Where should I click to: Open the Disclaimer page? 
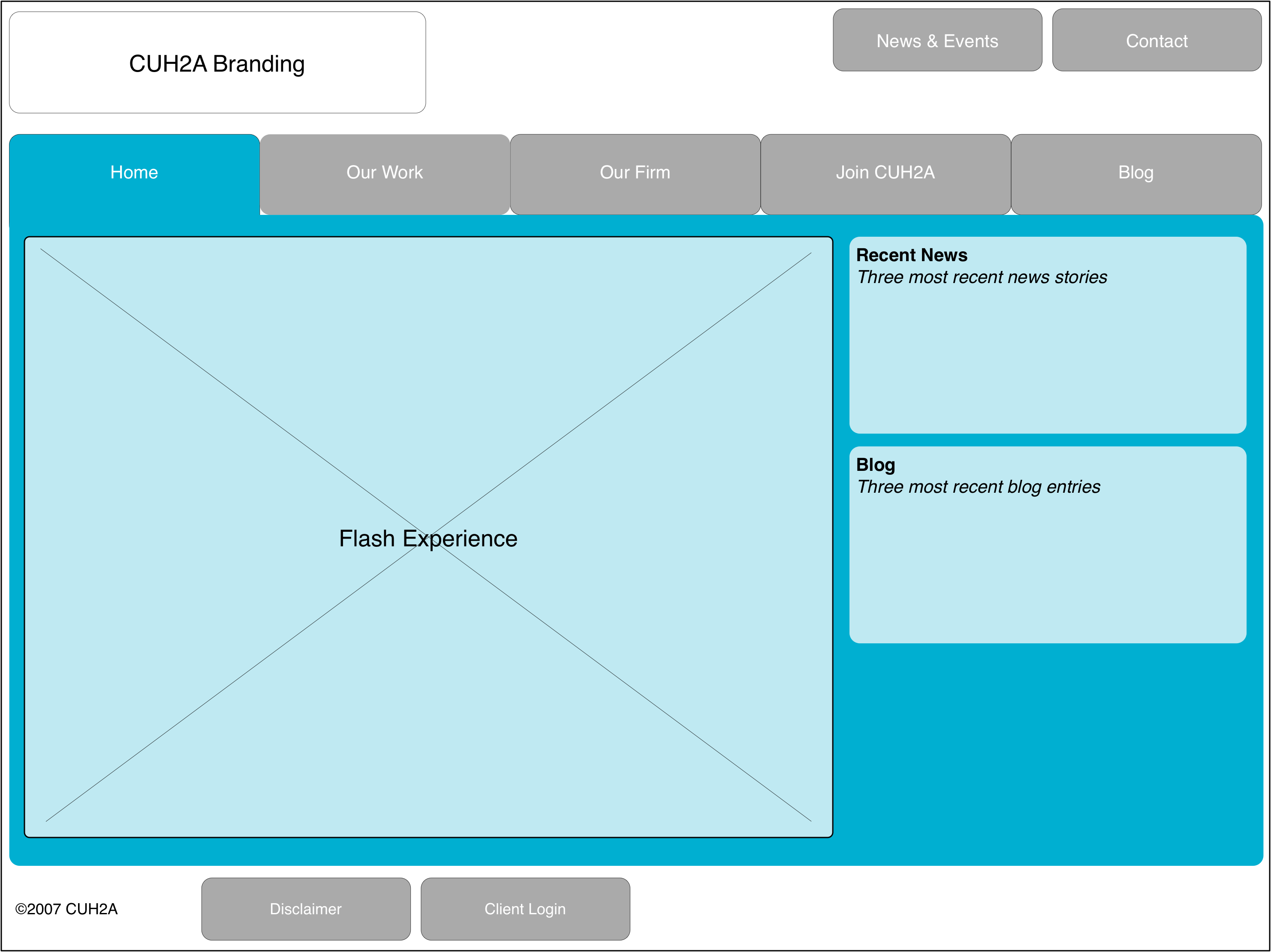pos(305,909)
